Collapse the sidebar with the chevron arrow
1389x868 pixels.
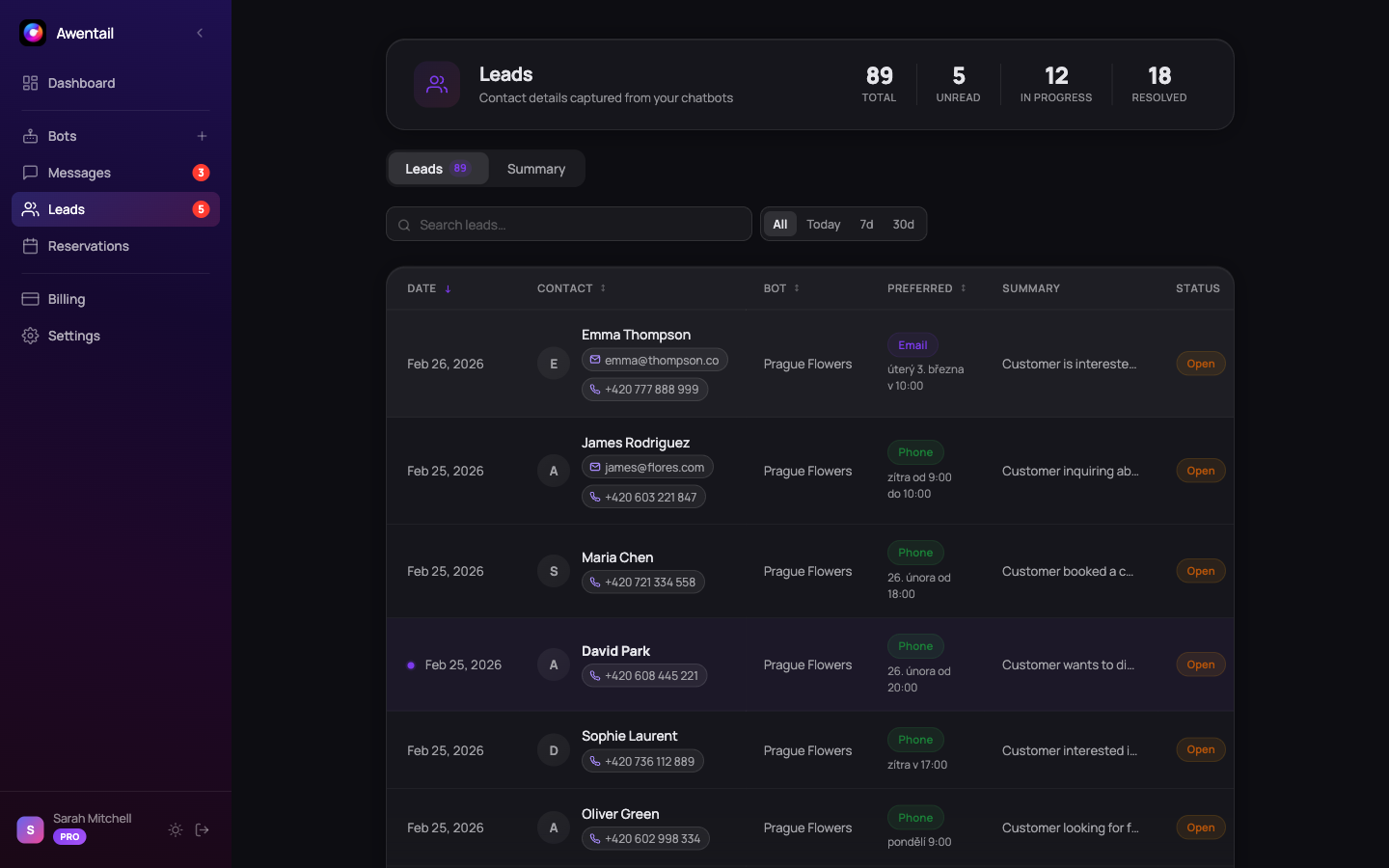200,33
